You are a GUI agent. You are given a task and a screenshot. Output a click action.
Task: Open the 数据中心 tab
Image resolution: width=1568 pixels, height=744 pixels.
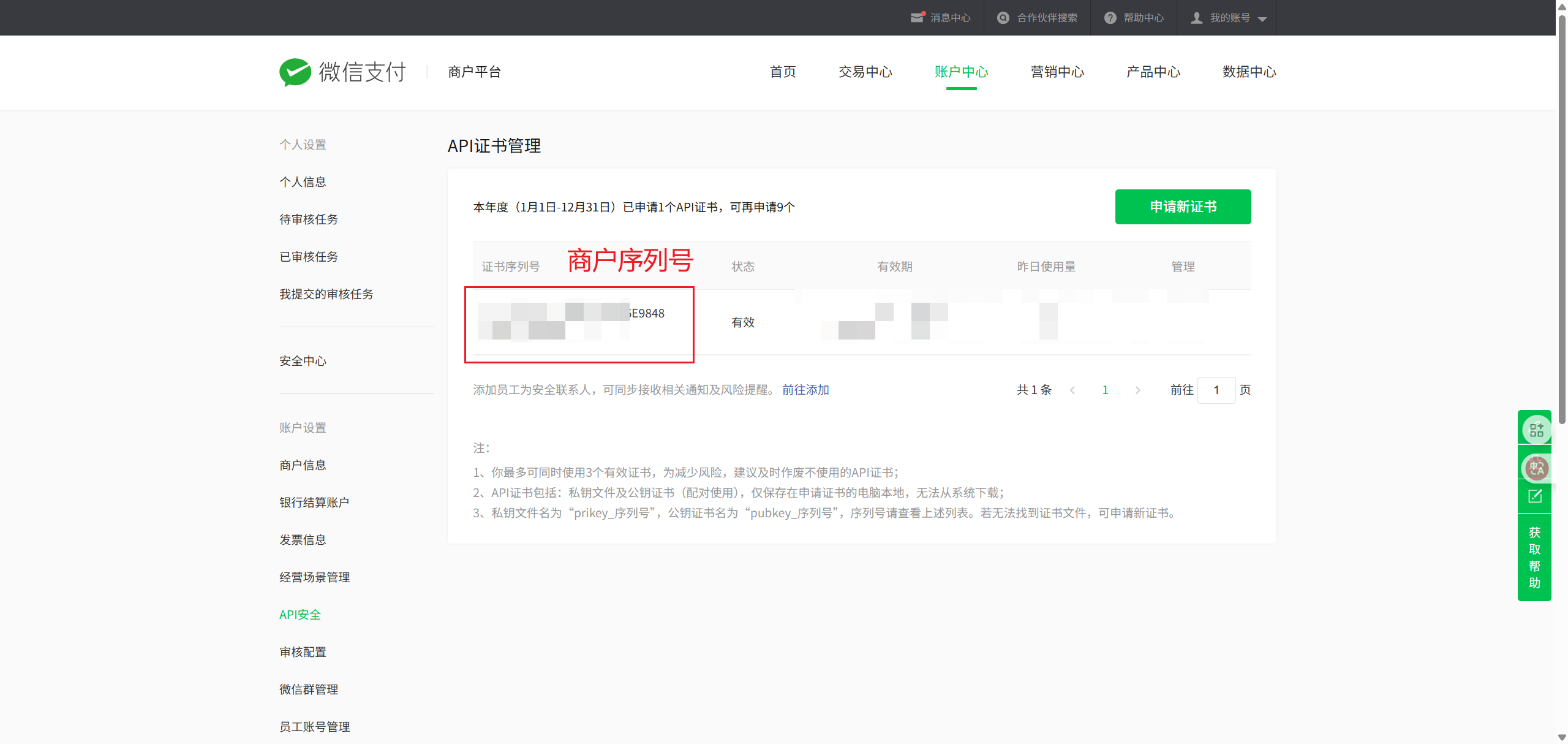[x=1249, y=72]
